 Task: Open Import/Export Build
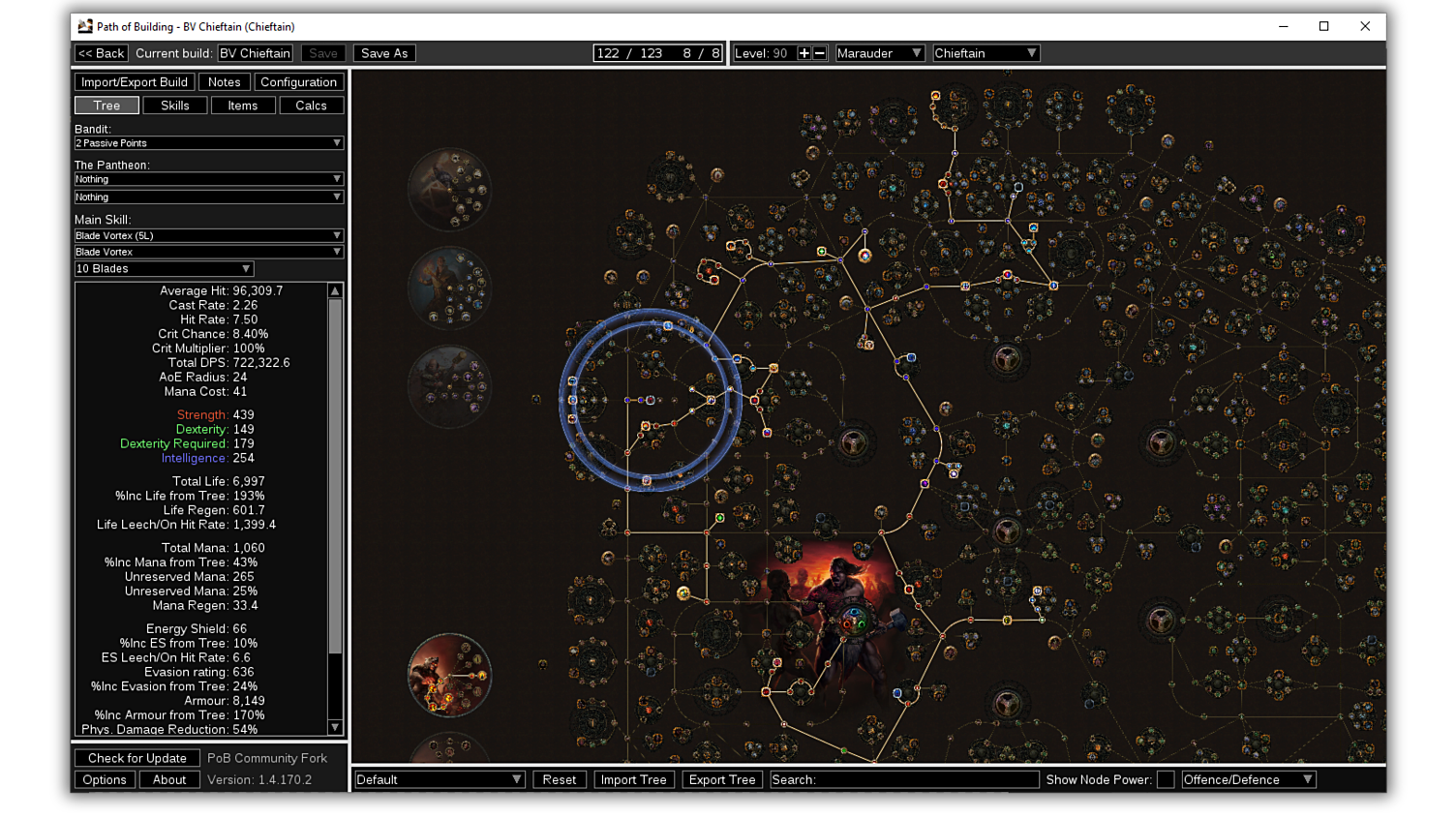pos(135,82)
